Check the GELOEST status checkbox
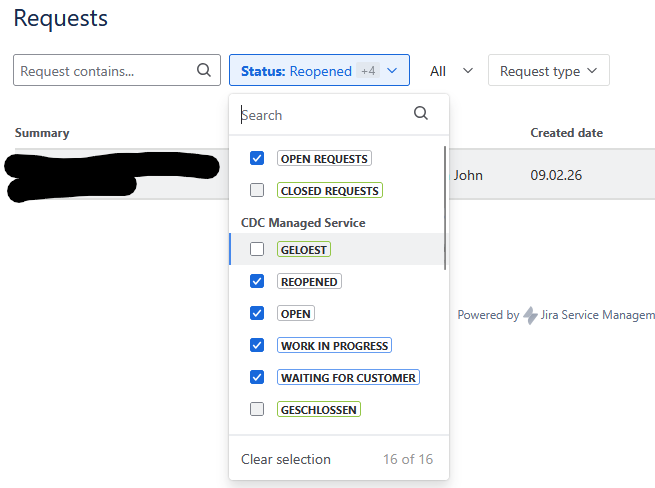 click(x=257, y=249)
